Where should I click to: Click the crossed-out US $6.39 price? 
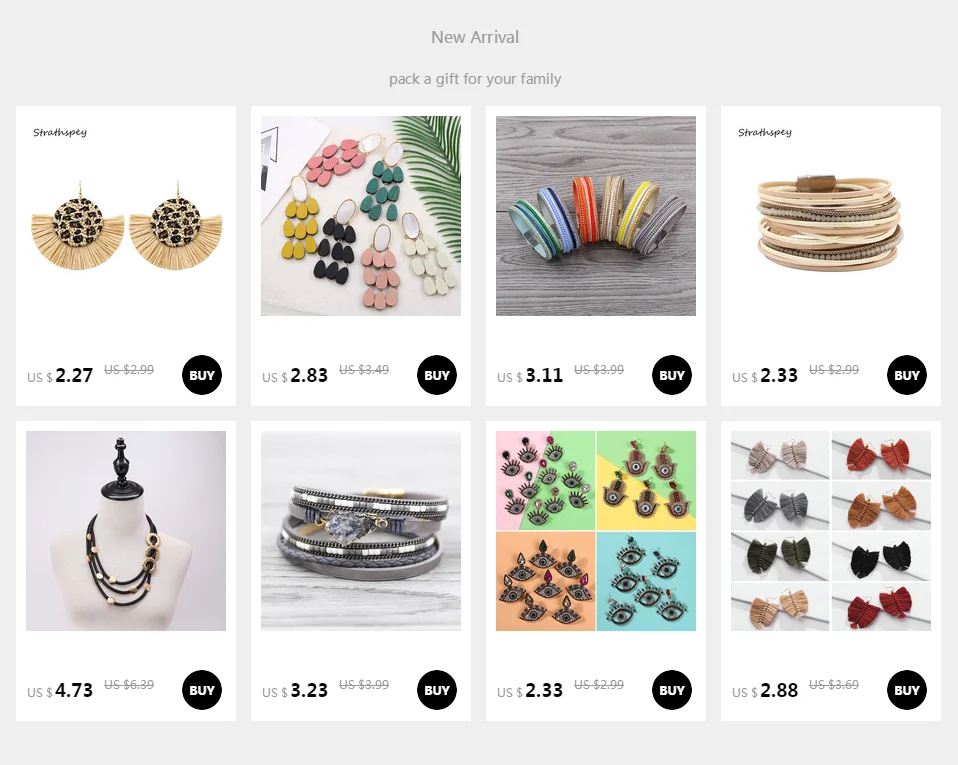coord(129,684)
